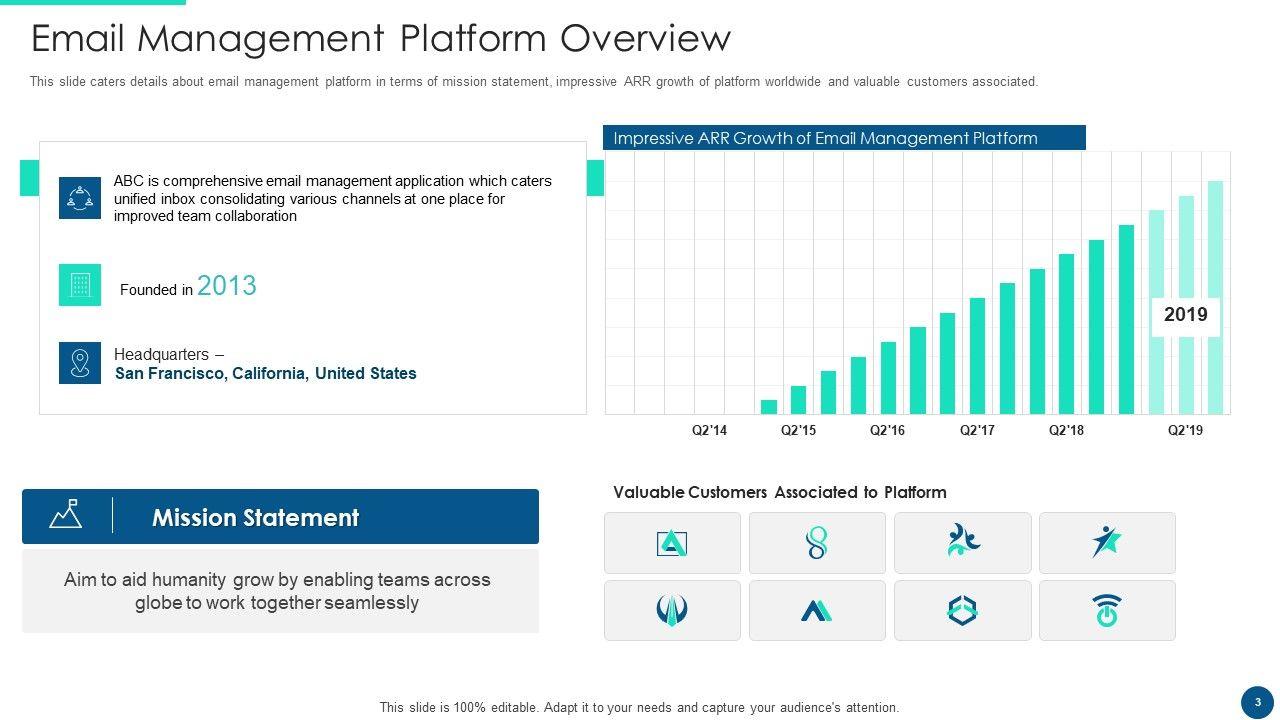
Task: Click the team collaboration icon beside ABC description
Action: [80, 198]
